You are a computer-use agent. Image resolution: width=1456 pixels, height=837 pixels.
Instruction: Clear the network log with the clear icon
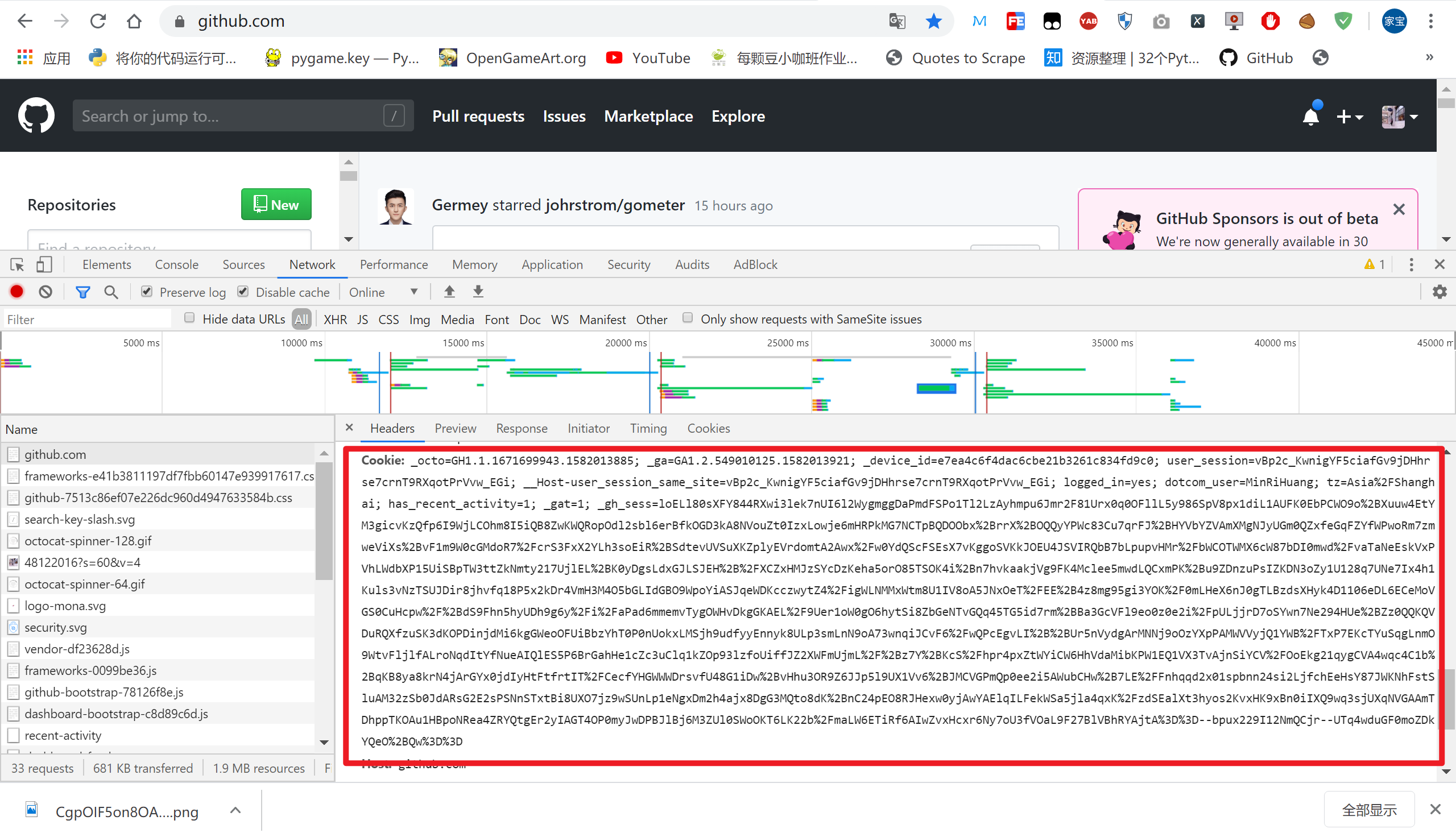(45, 292)
